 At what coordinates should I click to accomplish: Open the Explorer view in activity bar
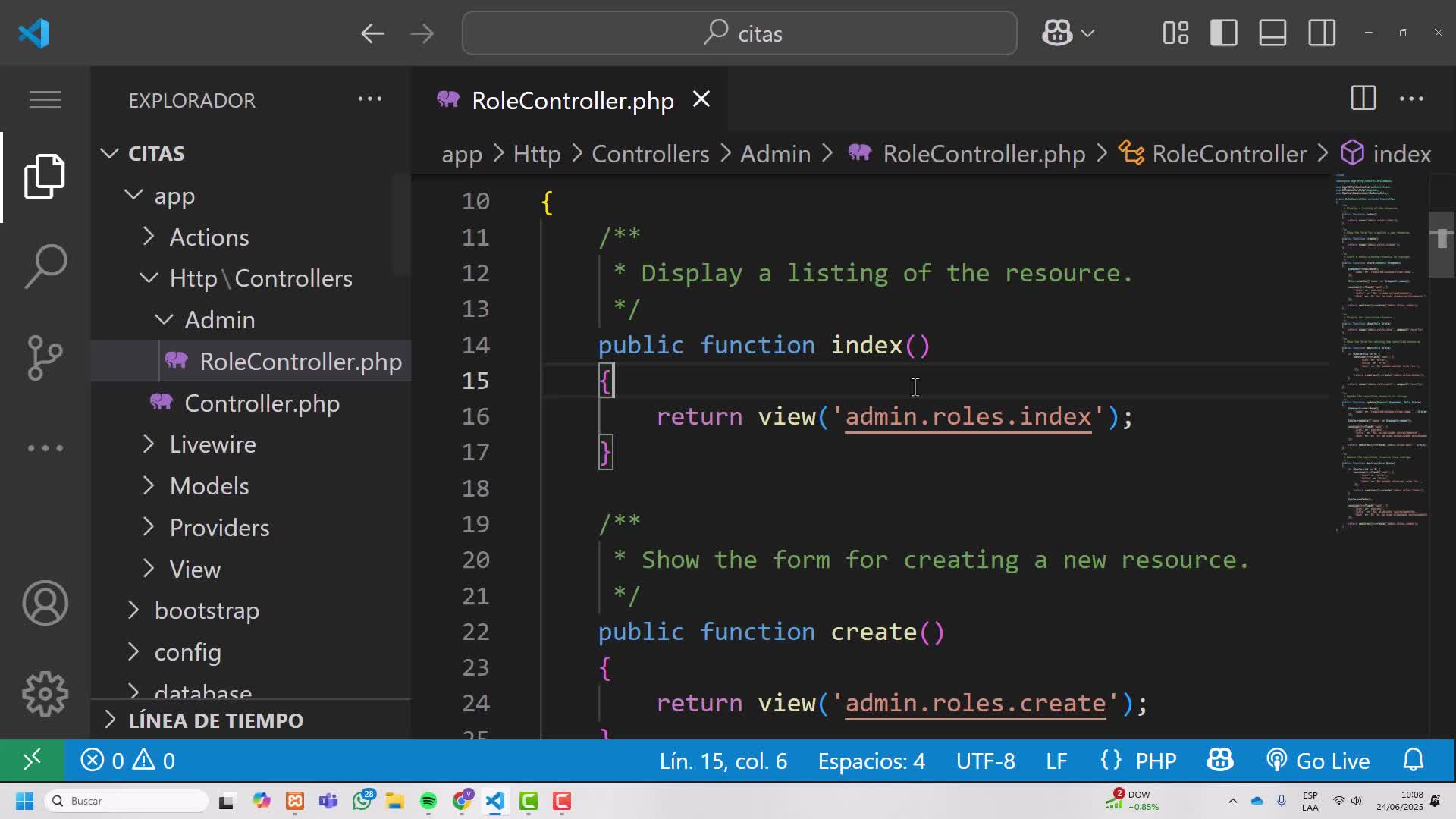coord(45,177)
